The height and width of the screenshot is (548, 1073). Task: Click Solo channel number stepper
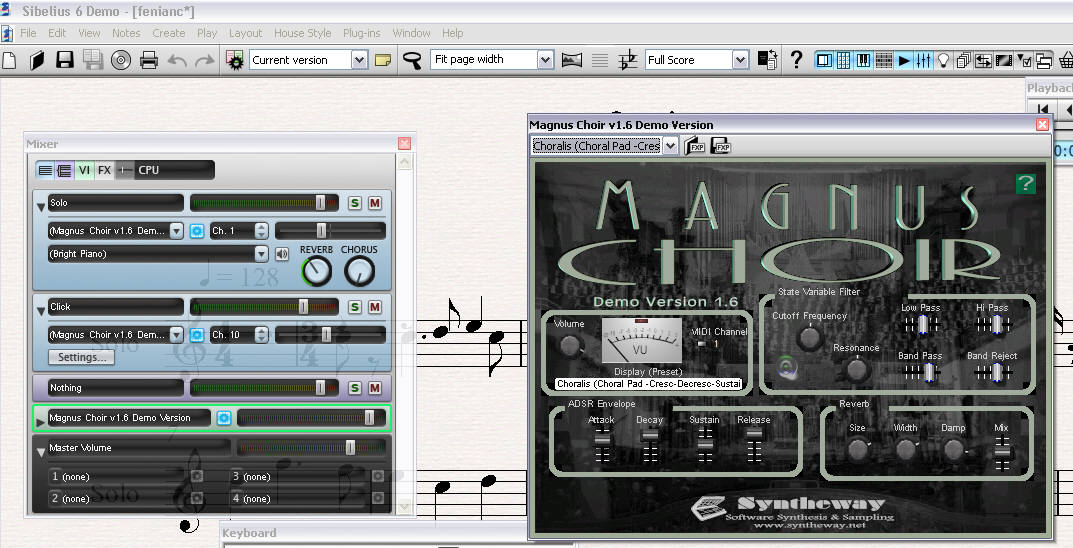(261, 231)
